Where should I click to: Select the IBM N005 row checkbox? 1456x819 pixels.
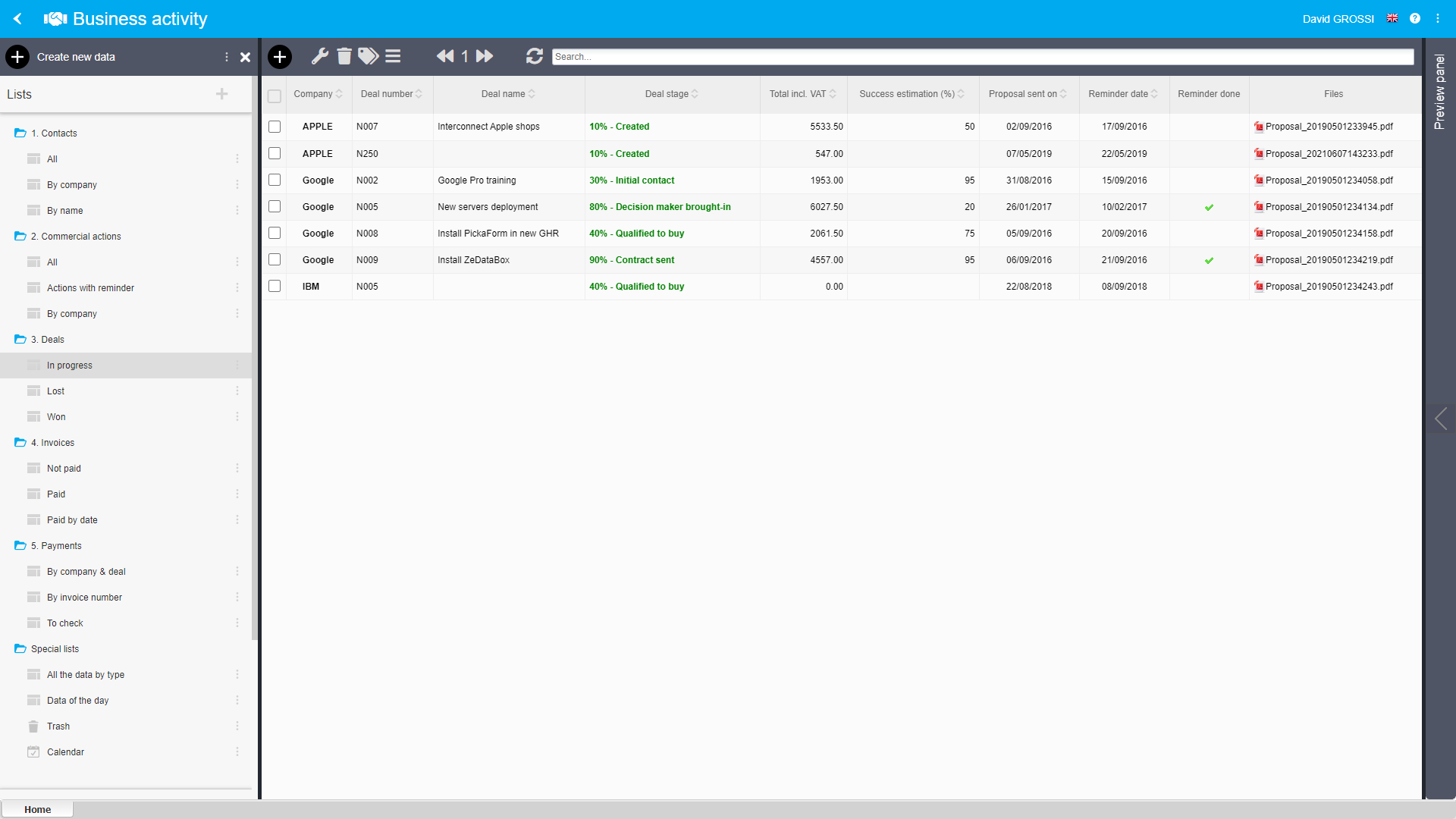pyautogui.click(x=275, y=286)
